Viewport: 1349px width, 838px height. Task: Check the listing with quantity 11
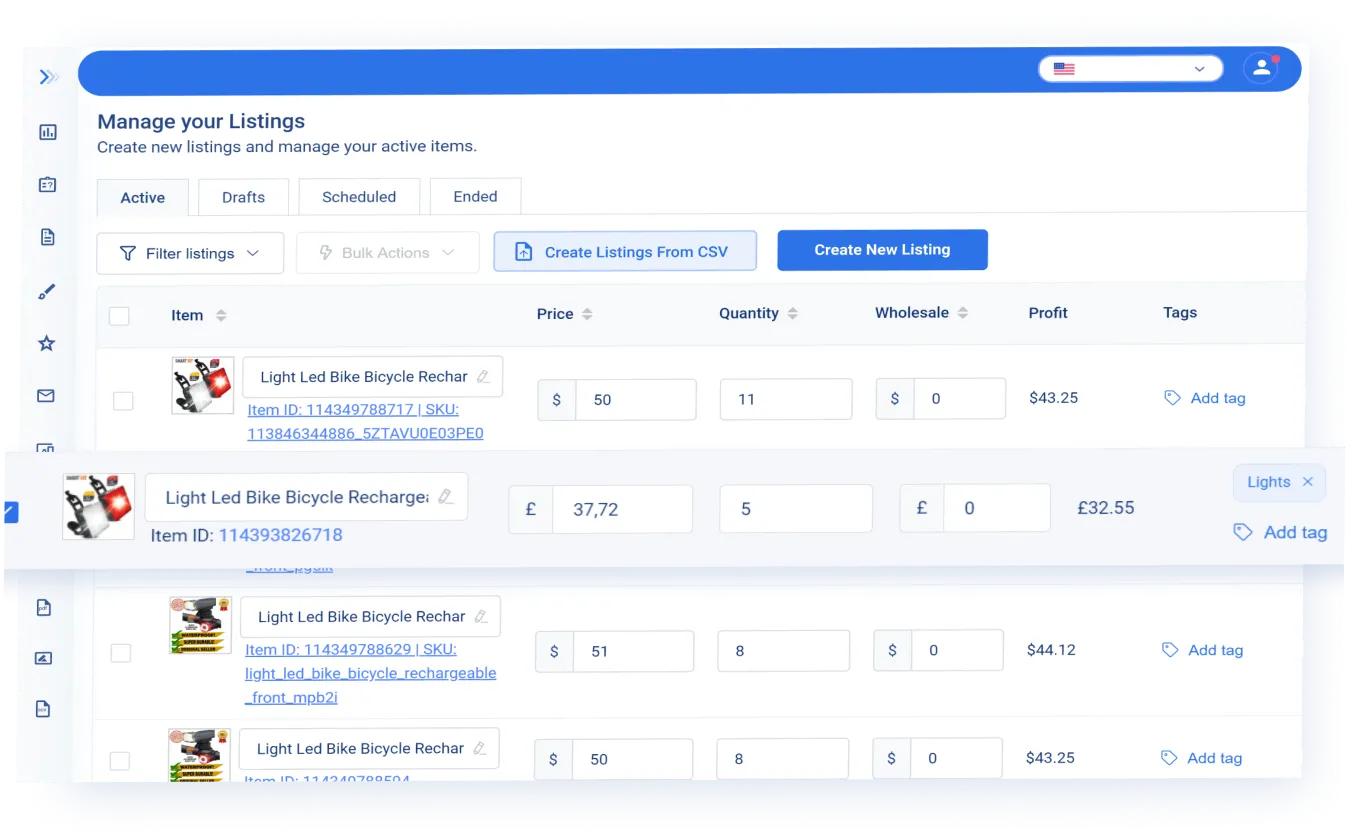tap(123, 401)
